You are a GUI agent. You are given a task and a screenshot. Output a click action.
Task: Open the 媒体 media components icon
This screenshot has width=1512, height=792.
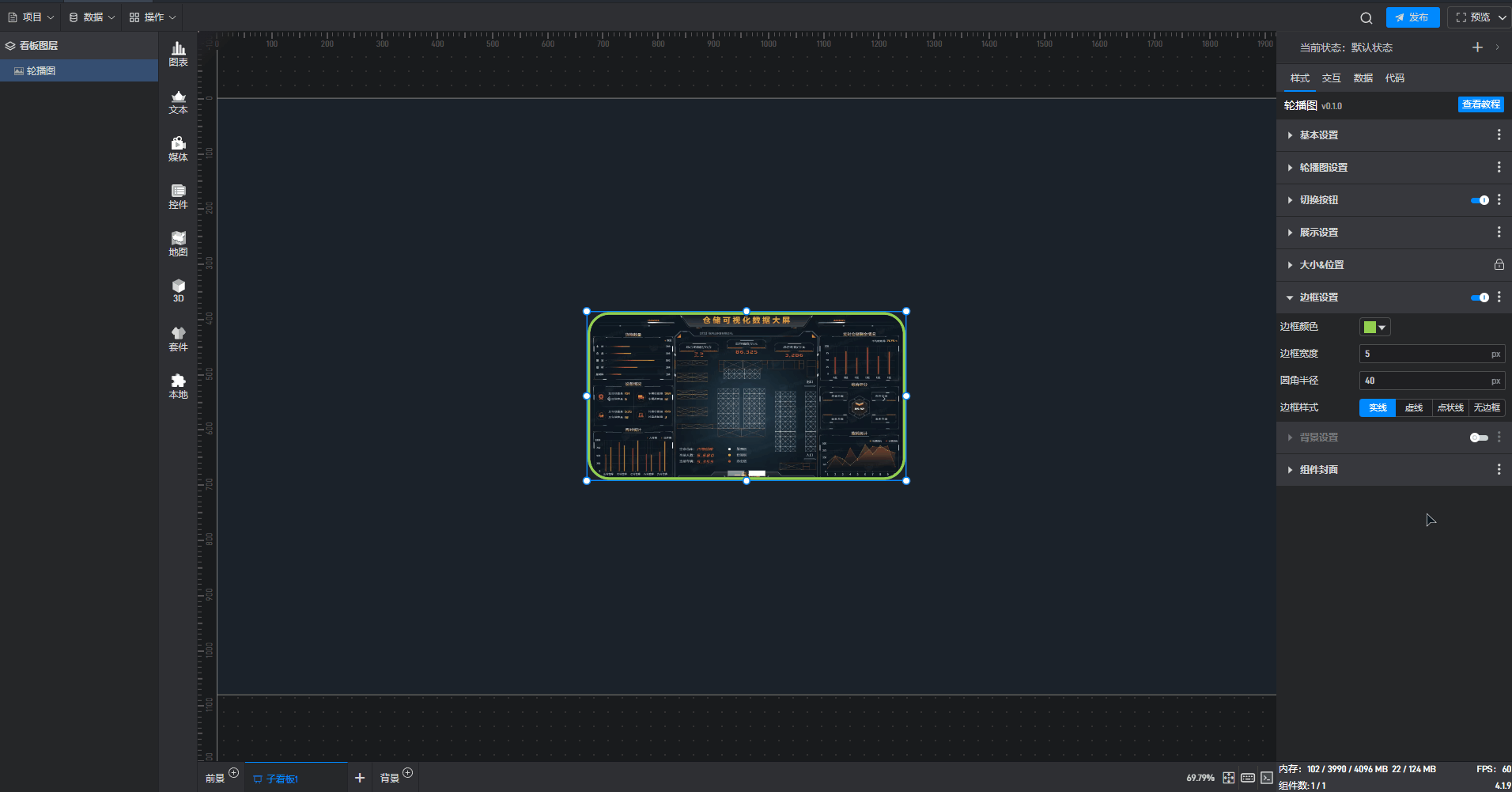pos(178,149)
